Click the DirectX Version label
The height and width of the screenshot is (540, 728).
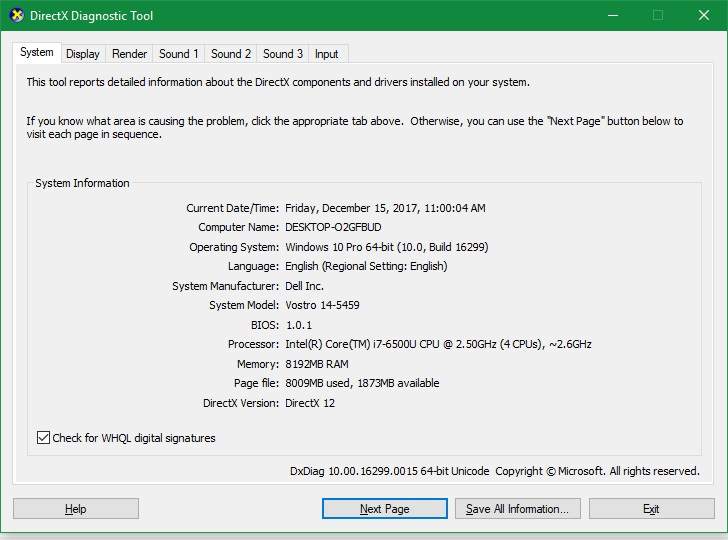(241, 403)
